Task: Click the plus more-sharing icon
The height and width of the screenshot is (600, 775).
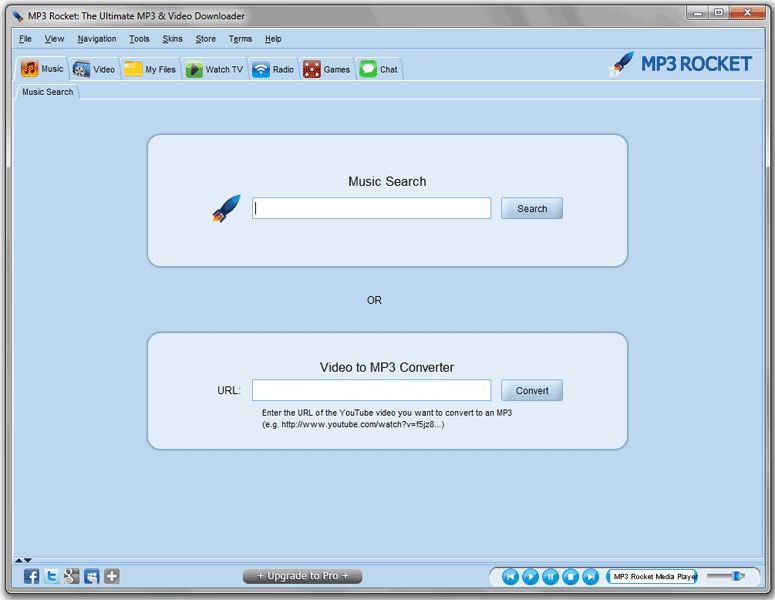Action: pos(112,576)
